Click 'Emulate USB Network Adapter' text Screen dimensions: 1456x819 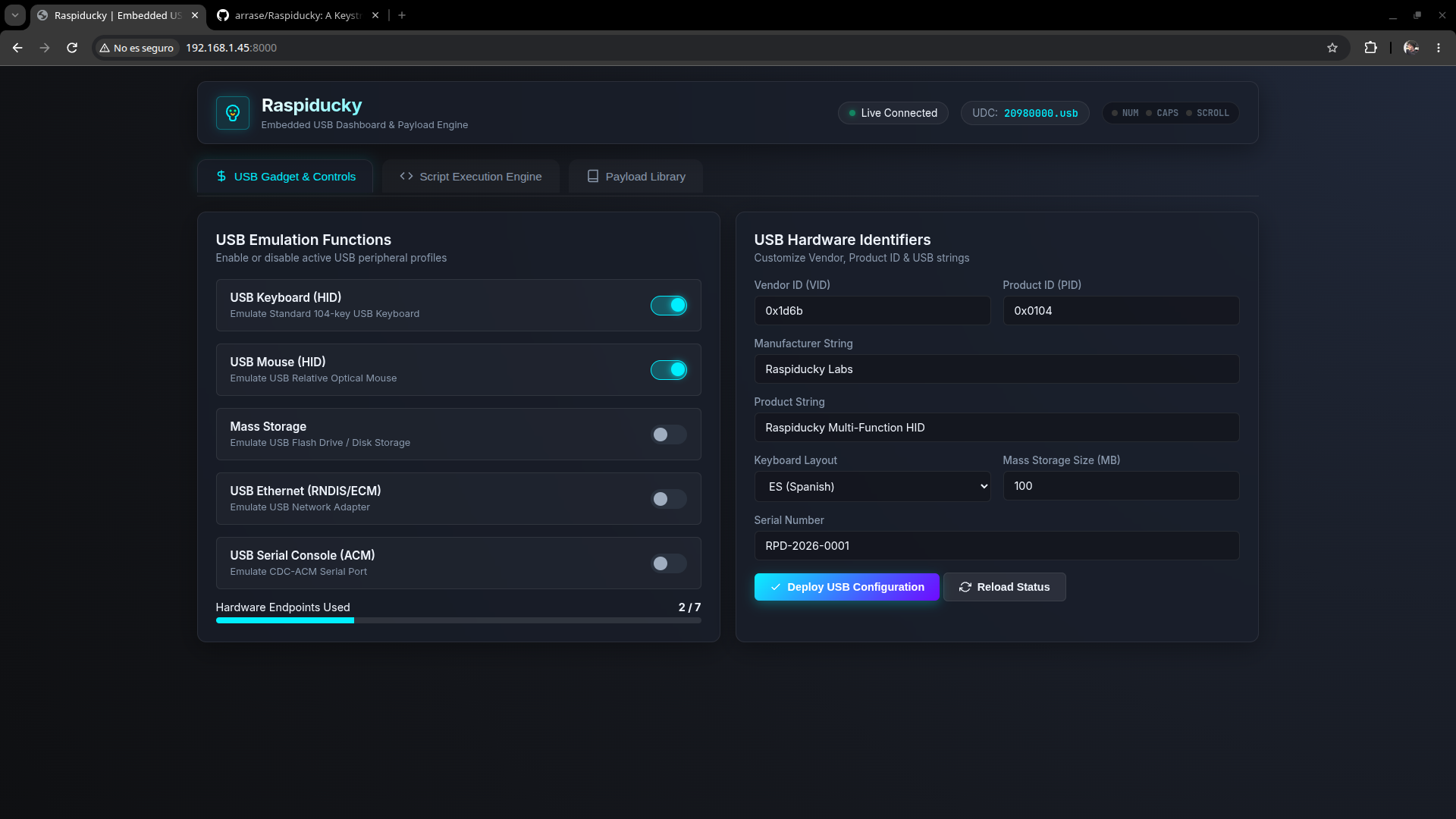click(x=300, y=507)
